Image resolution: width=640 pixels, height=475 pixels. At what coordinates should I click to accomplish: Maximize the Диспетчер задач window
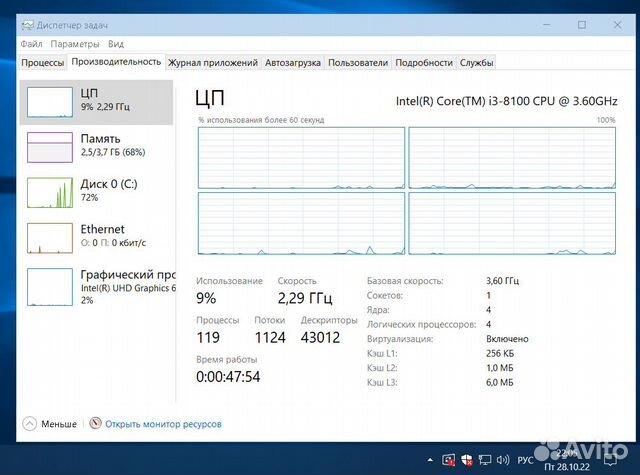pyautogui.click(x=582, y=25)
